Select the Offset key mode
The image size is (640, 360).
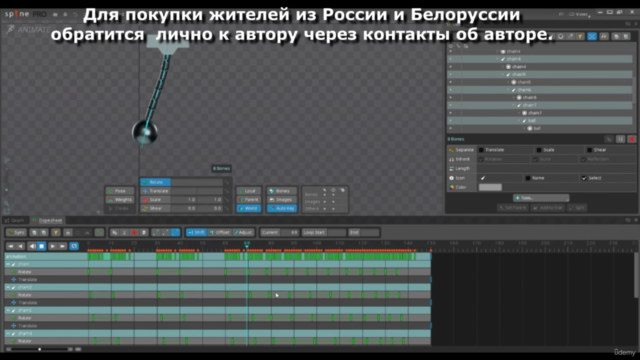click(220, 233)
